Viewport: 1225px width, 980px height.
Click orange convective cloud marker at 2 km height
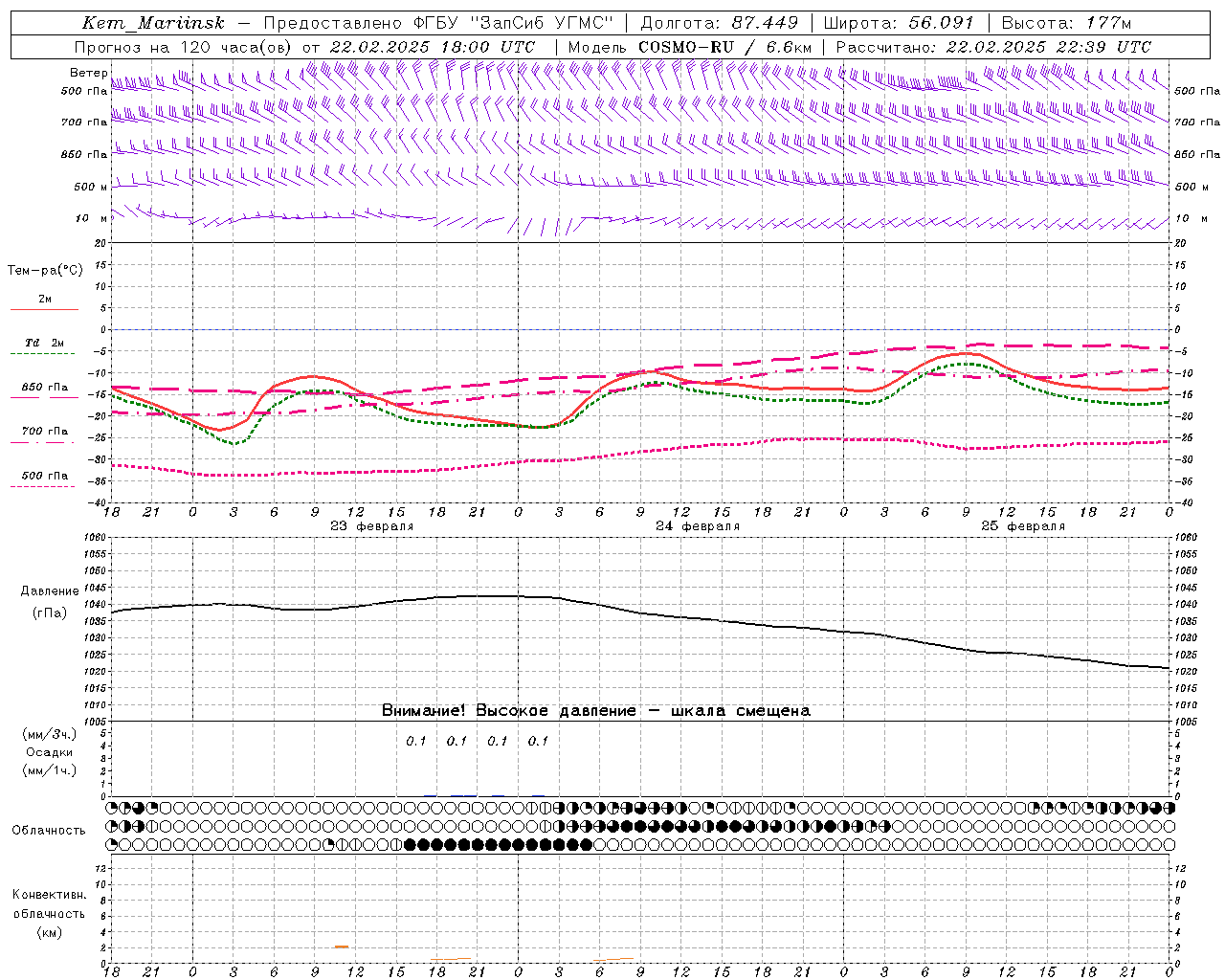(342, 947)
